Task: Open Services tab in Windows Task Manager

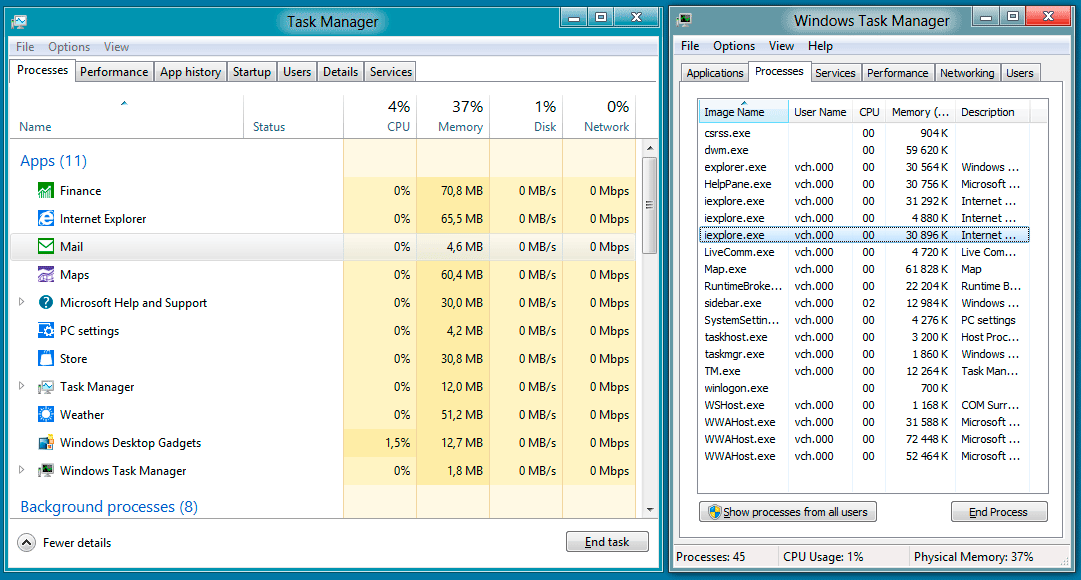Action: [835, 73]
